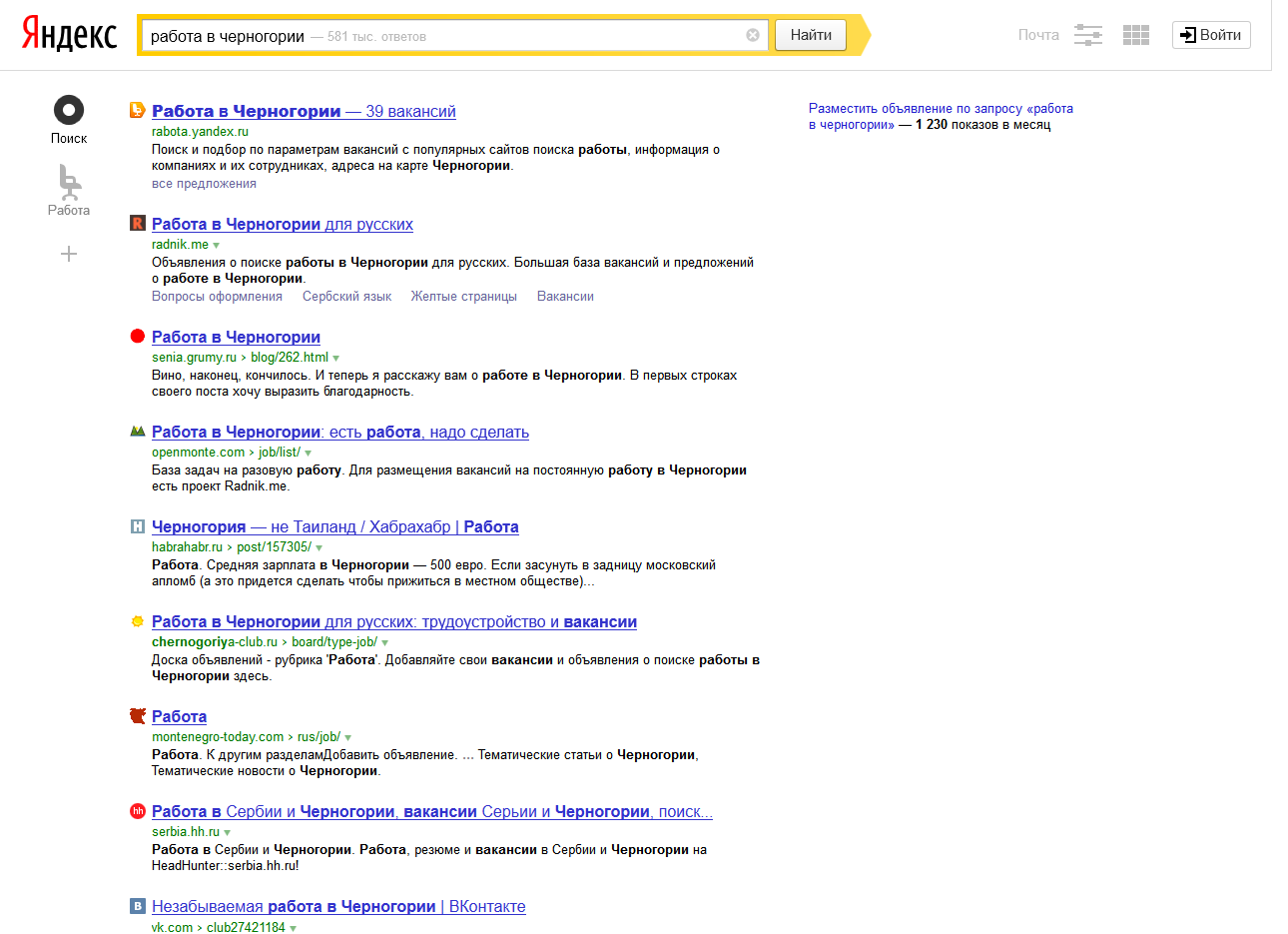This screenshot has height=934, width=1288.
Task: Add a service with the plus icon
Action: [x=69, y=254]
